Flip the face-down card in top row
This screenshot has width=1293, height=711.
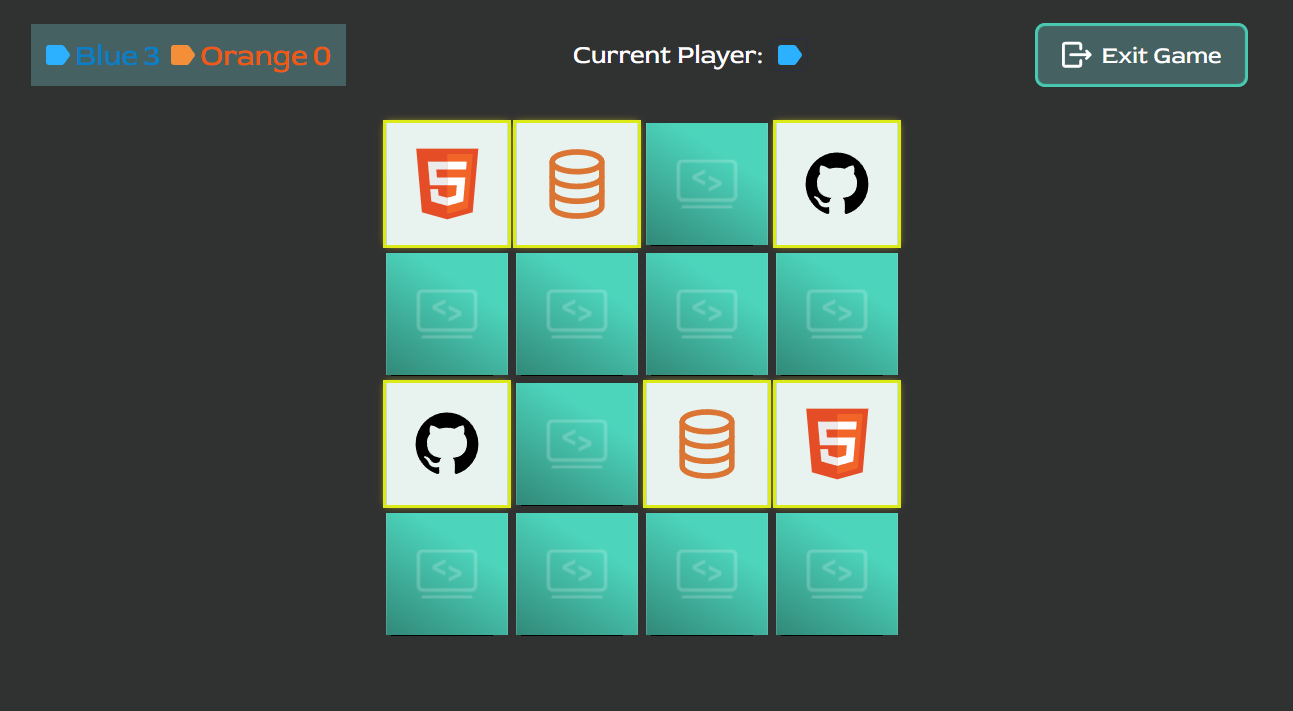(707, 184)
